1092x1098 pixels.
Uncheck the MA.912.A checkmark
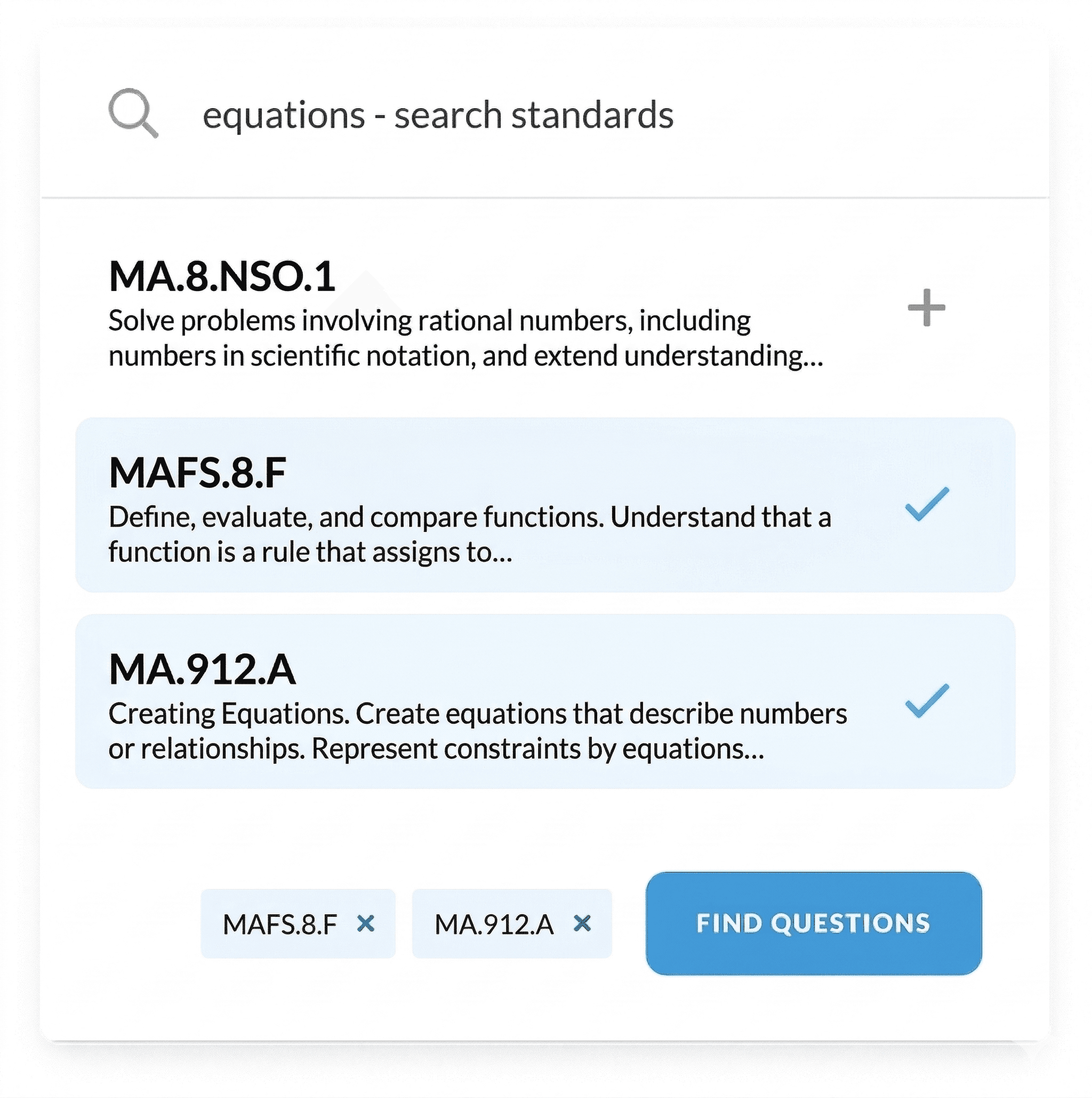tap(927, 700)
